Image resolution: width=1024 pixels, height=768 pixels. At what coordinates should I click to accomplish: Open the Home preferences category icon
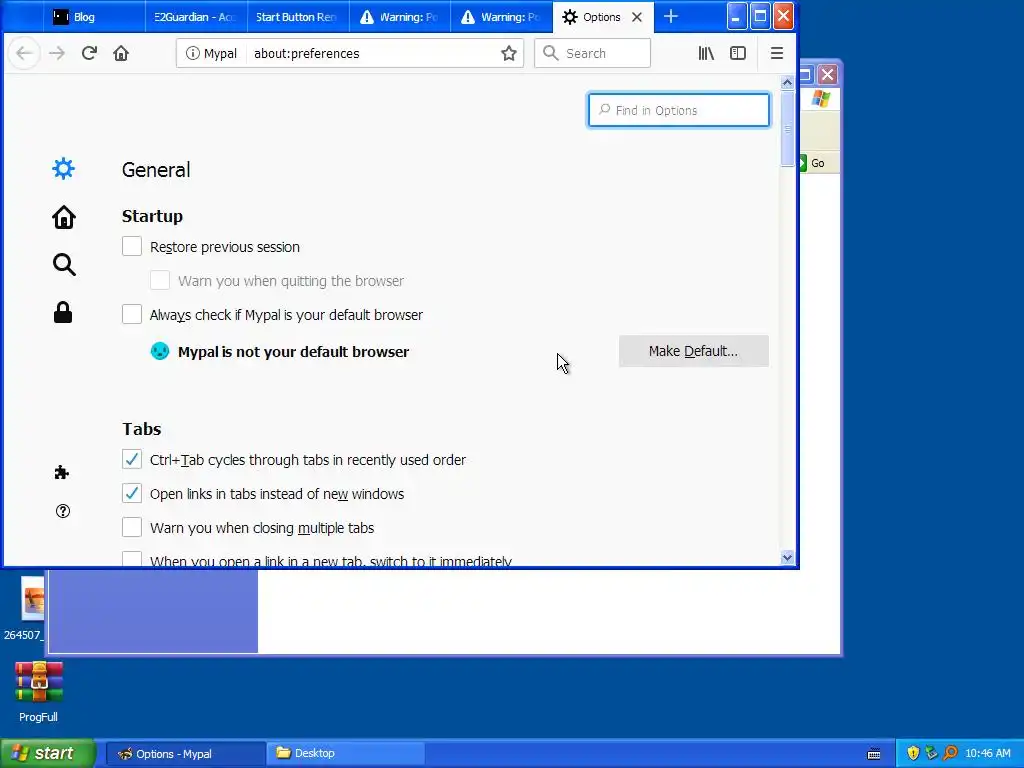[x=63, y=217]
